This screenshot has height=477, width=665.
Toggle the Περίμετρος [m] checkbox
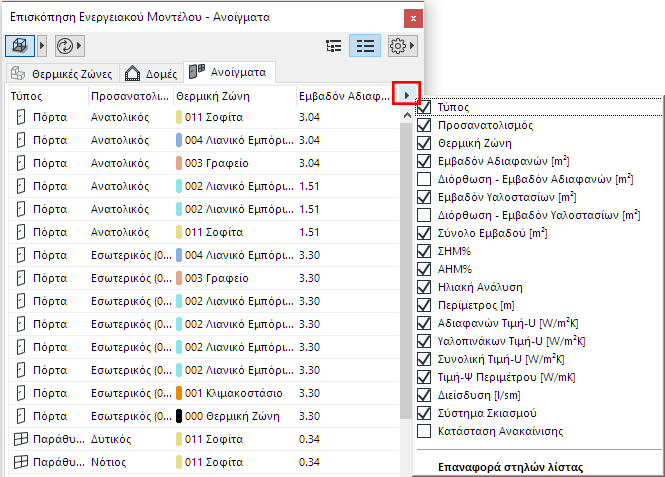[424, 305]
